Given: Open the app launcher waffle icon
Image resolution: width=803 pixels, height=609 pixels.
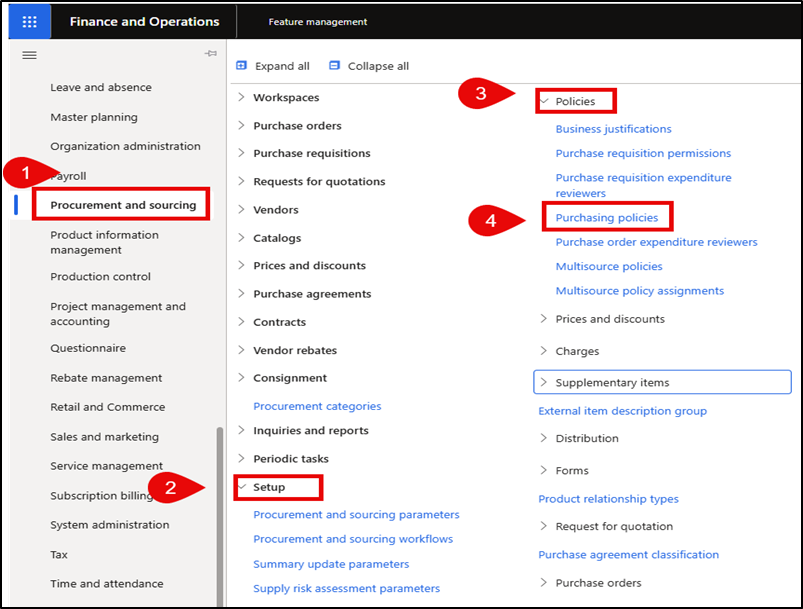Looking at the screenshot, I should point(29,21).
